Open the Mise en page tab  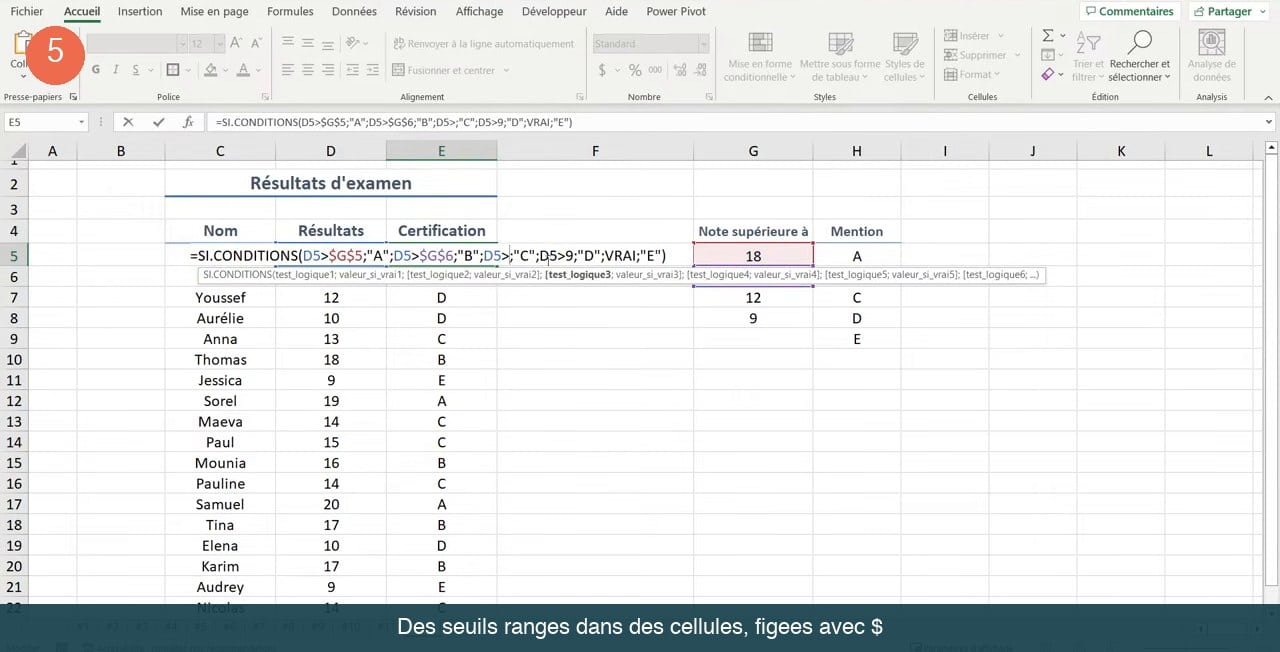click(x=215, y=12)
